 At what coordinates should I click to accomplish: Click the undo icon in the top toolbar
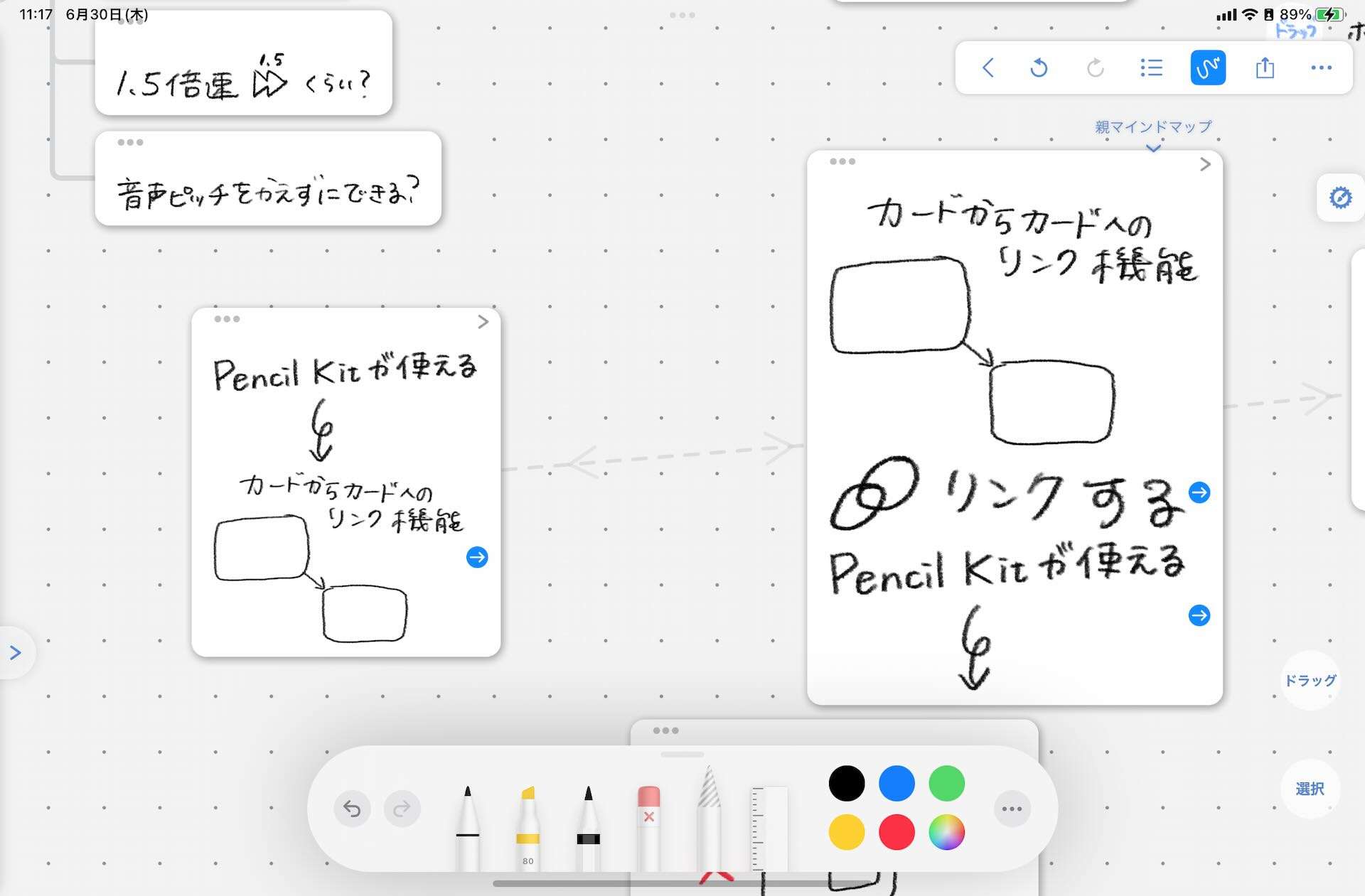pyautogui.click(x=1039, y=68)
